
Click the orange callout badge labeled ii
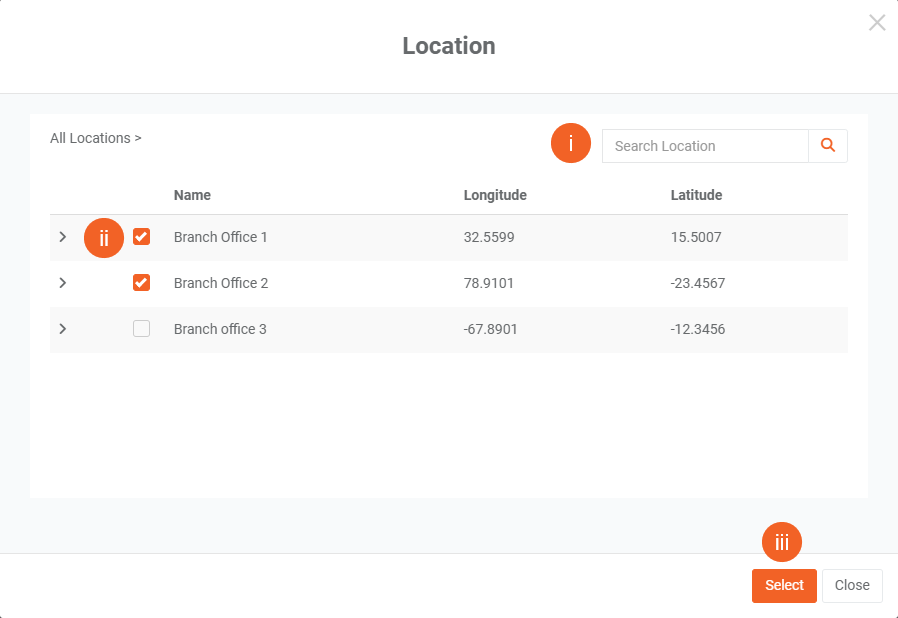(104, 238)
